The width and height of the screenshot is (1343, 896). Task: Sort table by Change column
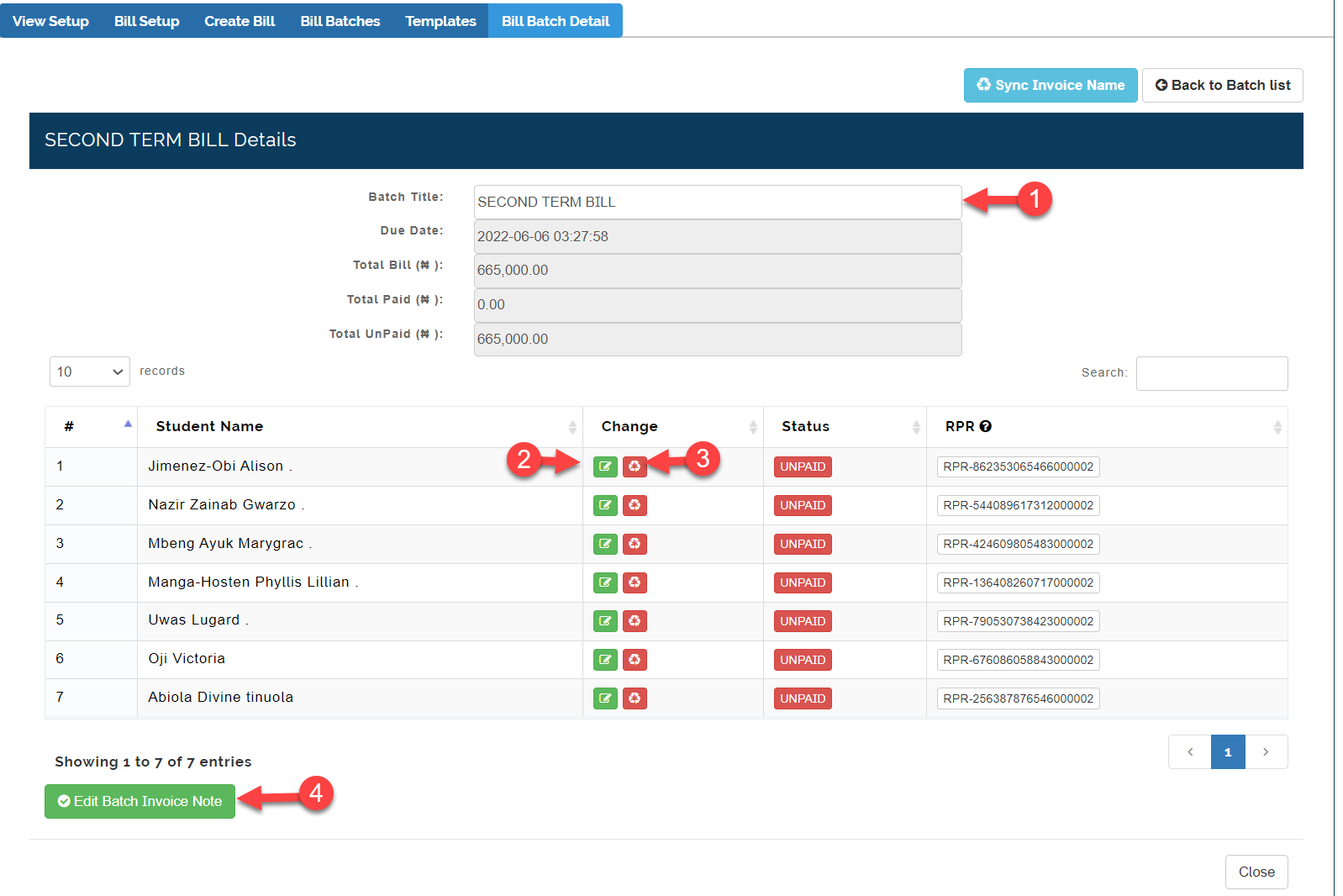pyautogui.click(x=672, y=427)
